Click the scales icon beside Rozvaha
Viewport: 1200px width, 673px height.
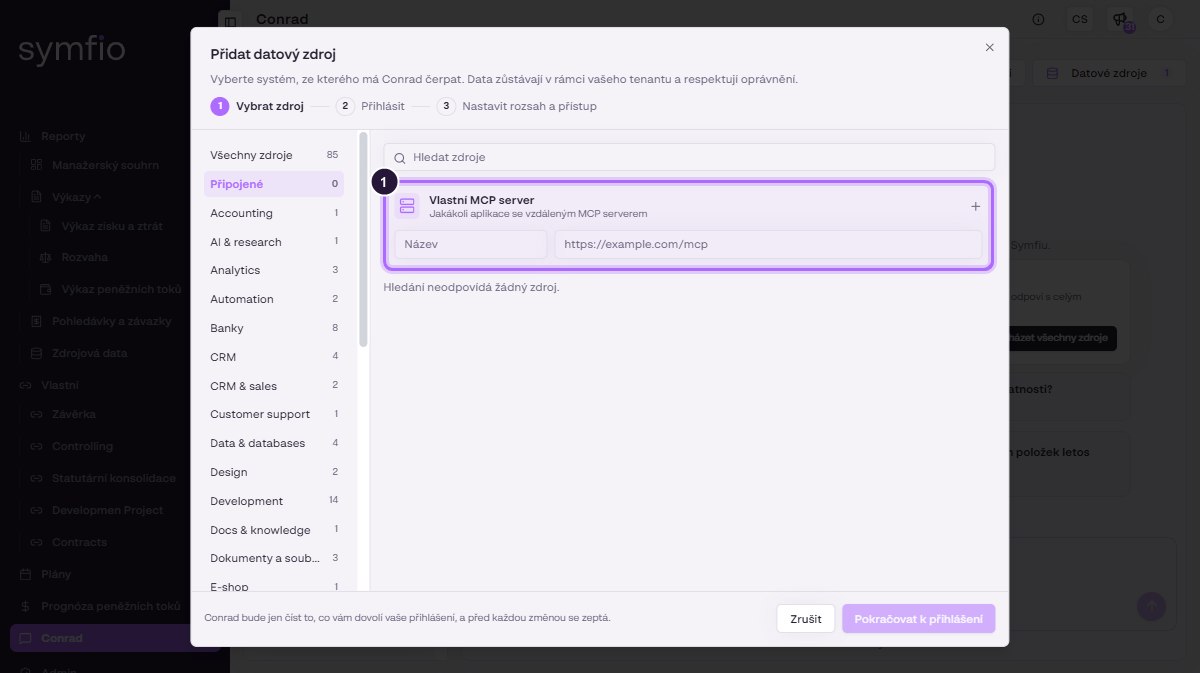click(x=45, y=257)
